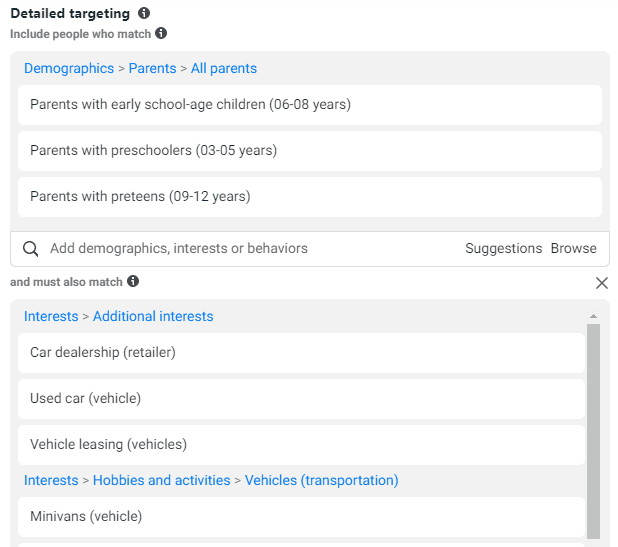Click the scroll up arrow in interests list
Screen dimensions: 618x547
click(594, 316)
